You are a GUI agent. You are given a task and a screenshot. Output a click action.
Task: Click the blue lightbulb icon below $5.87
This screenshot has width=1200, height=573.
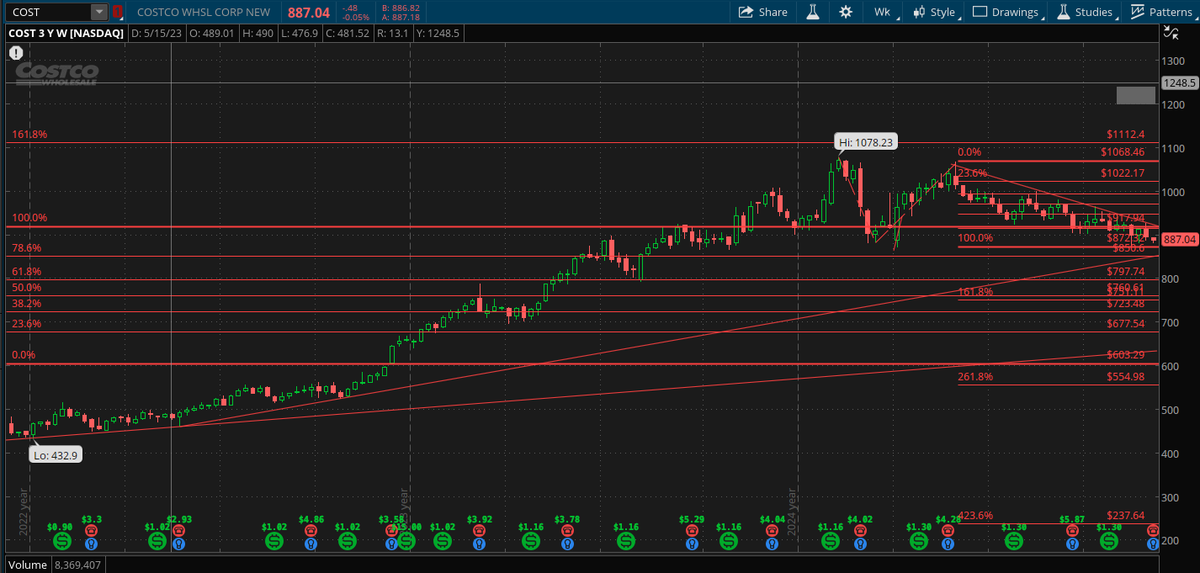(1073, 543)
